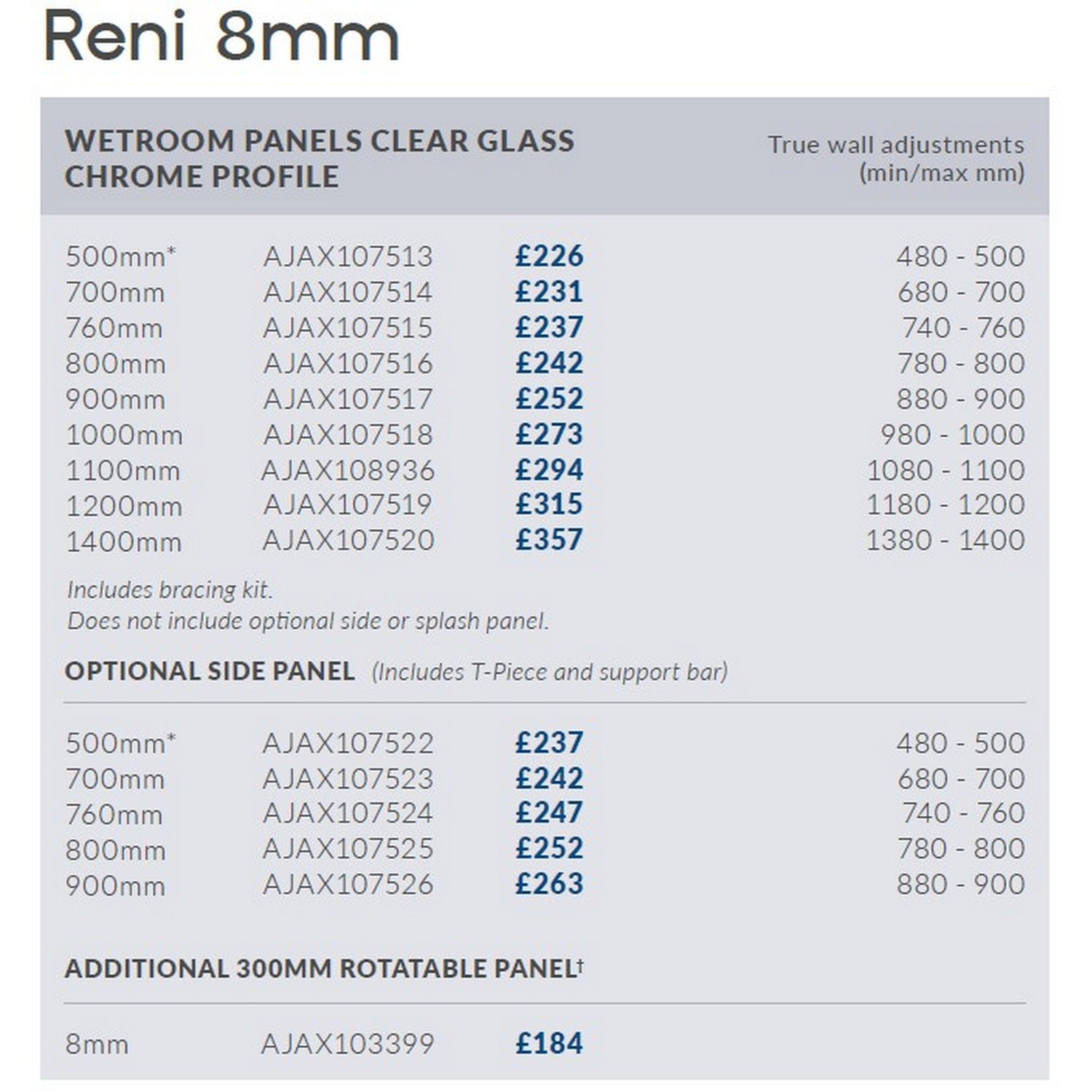The height and width of the screenshot is (1092, 1092).
Task: Select product code AJAX108936
Action: 348,470
